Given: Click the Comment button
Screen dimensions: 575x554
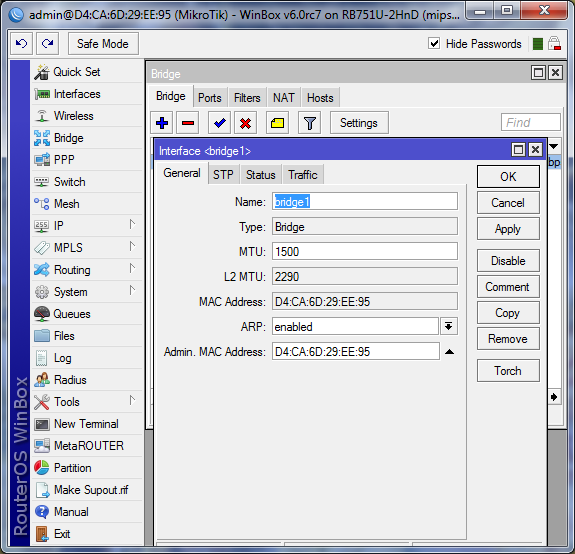Looking at the screenshot, I should tap(508, 287).
